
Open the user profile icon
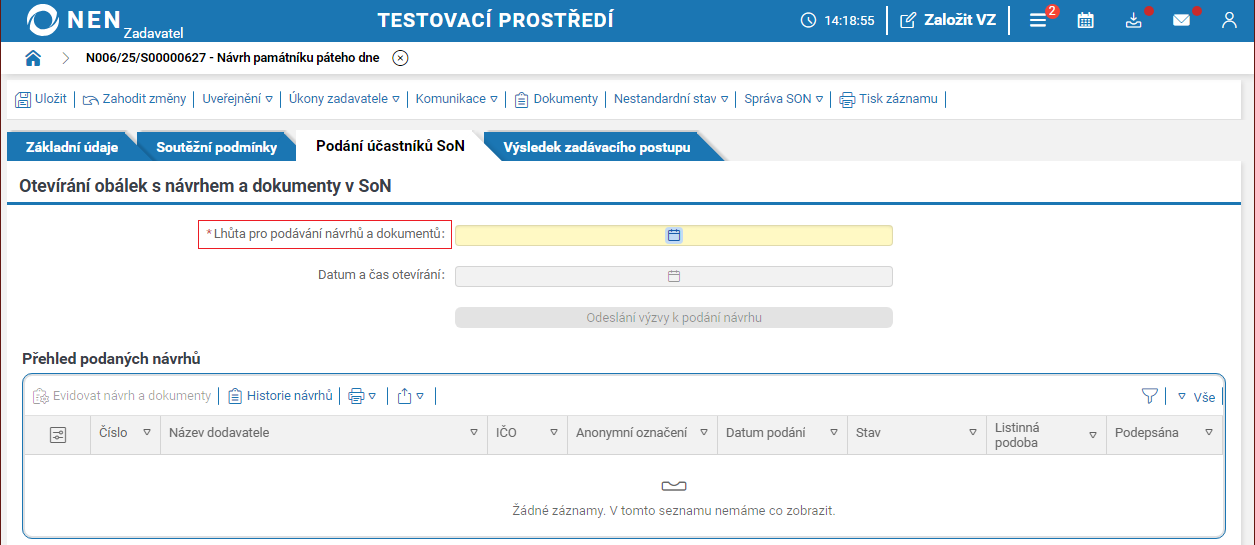click(1230, 20)
